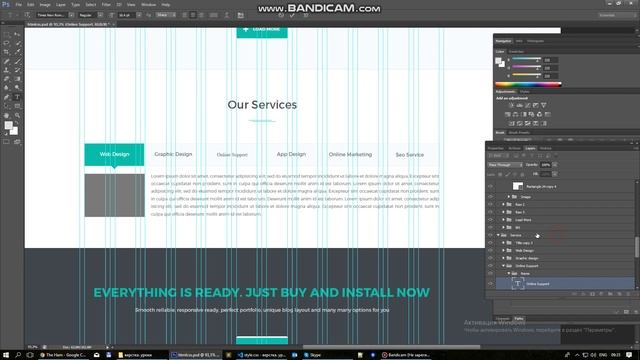Expand the Graphic design layer group

pos(504,258)
